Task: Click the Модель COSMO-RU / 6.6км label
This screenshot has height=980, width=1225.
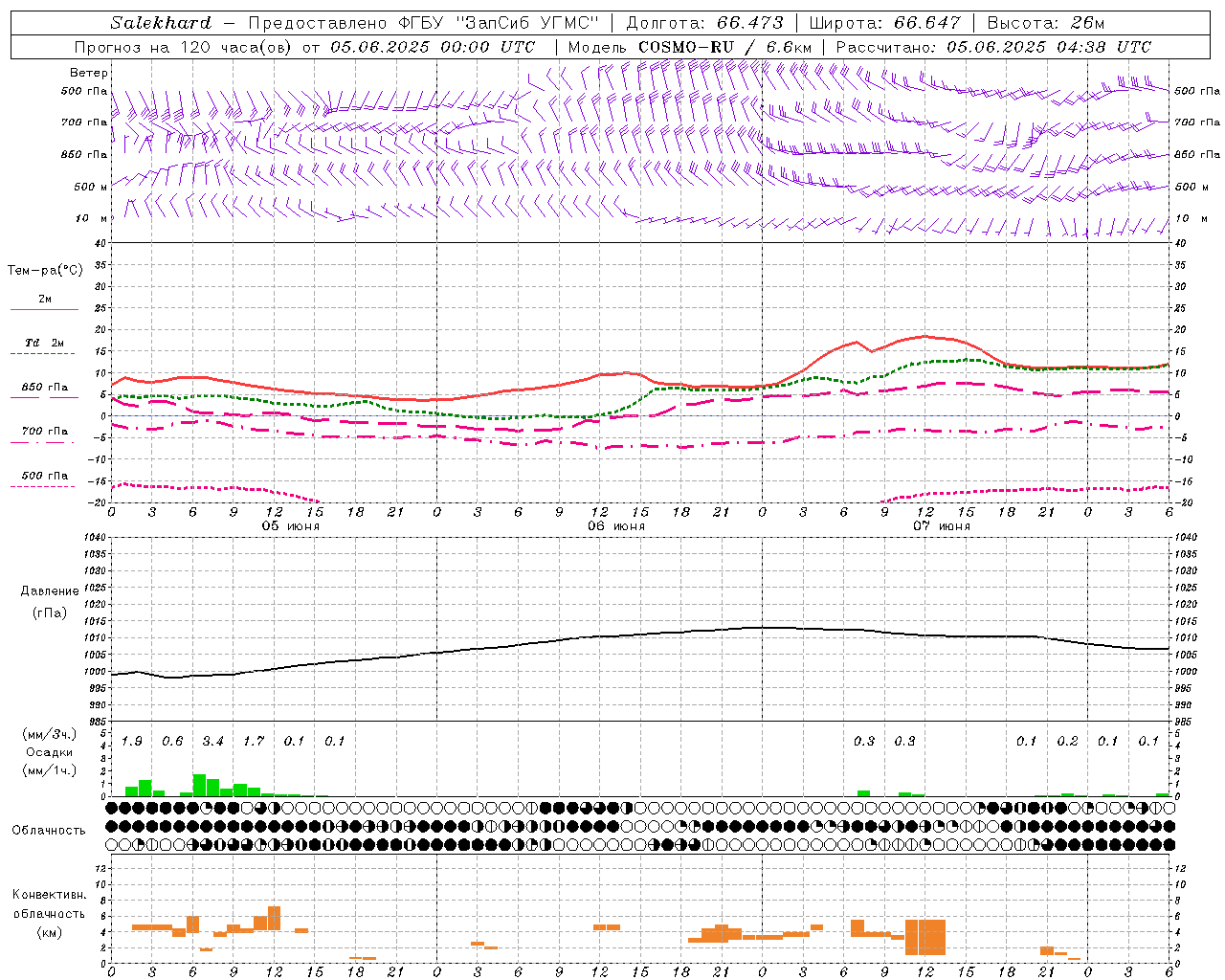Action: 690,47
